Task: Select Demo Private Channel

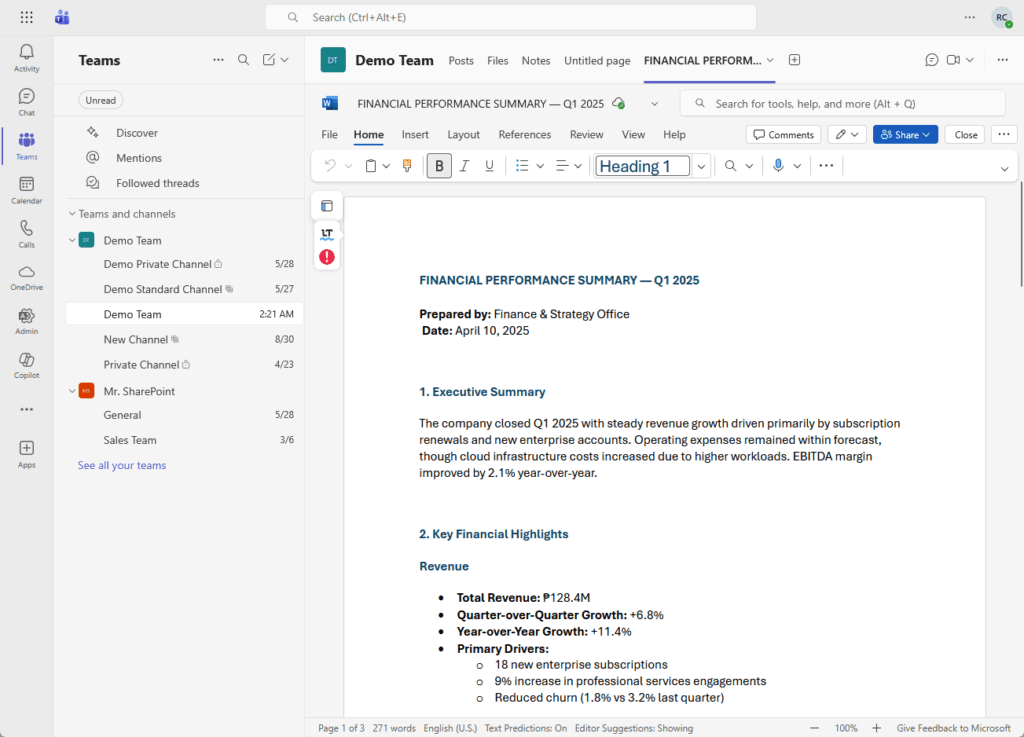Action: (x=183, y=264)
